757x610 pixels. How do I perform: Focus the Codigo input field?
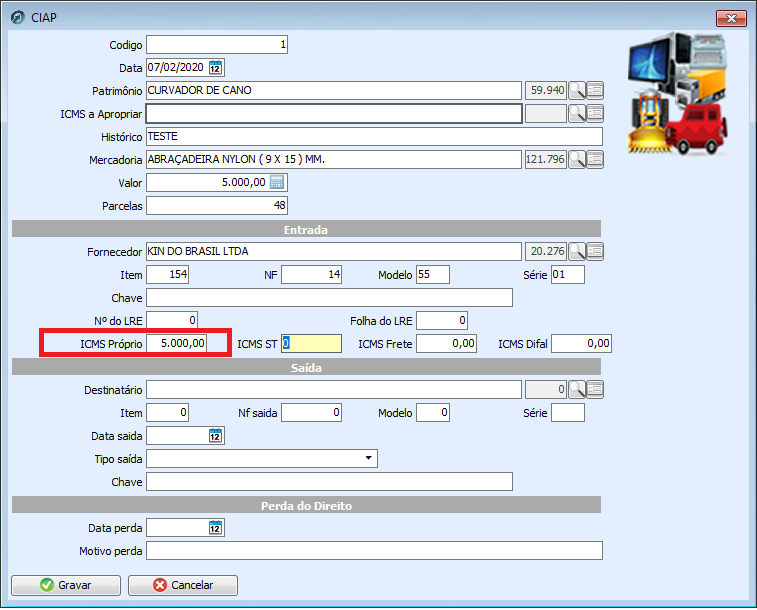(x=217, y=44)
